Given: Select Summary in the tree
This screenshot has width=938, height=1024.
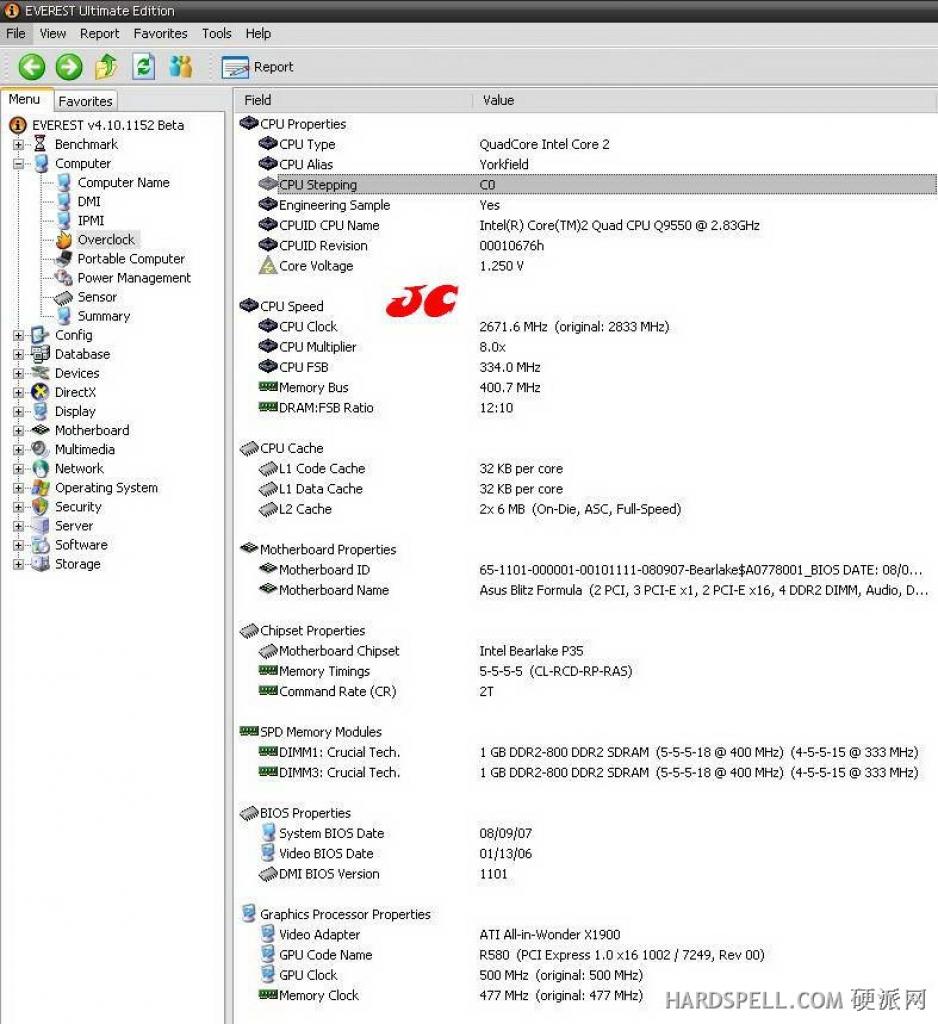Looking at the screenshot, I should pyautogui.click(x=104, y=315).
